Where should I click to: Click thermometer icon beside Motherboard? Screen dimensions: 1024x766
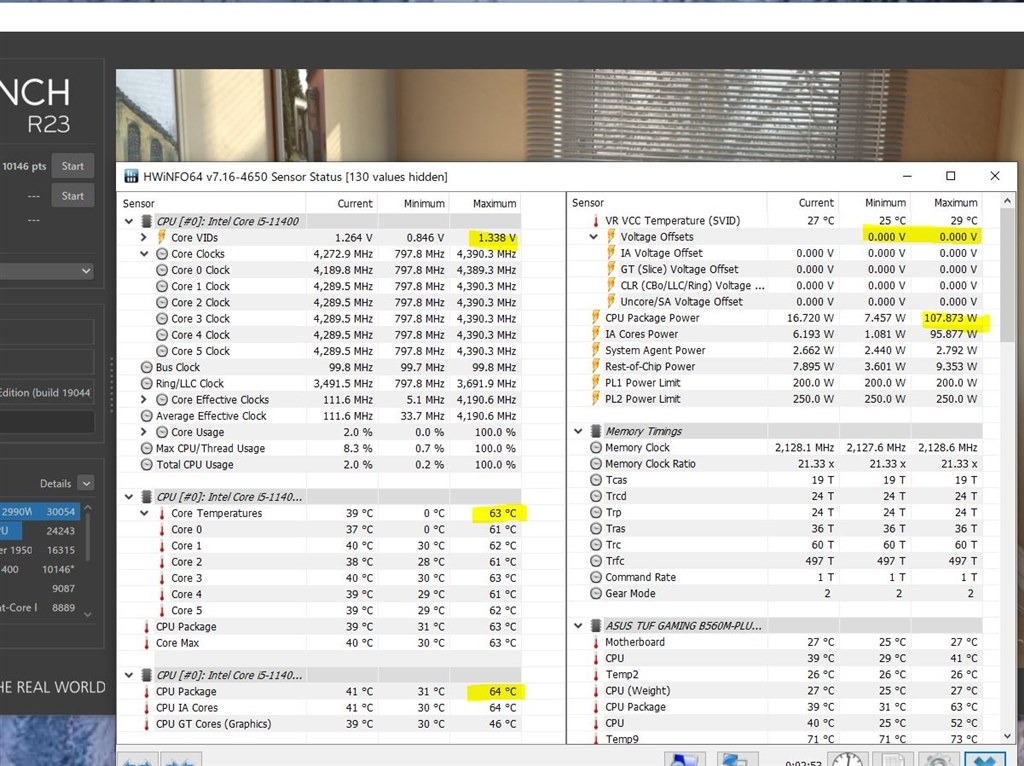point(596,642)
